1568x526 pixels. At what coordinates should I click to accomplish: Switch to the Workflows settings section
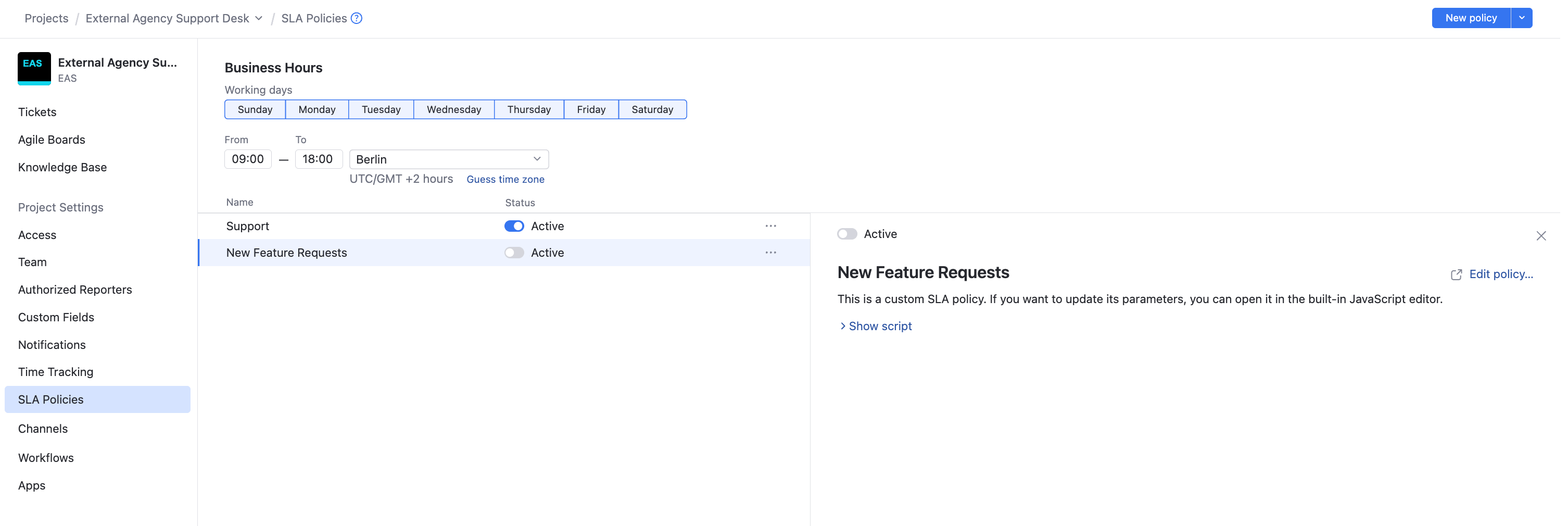[46, 457]
